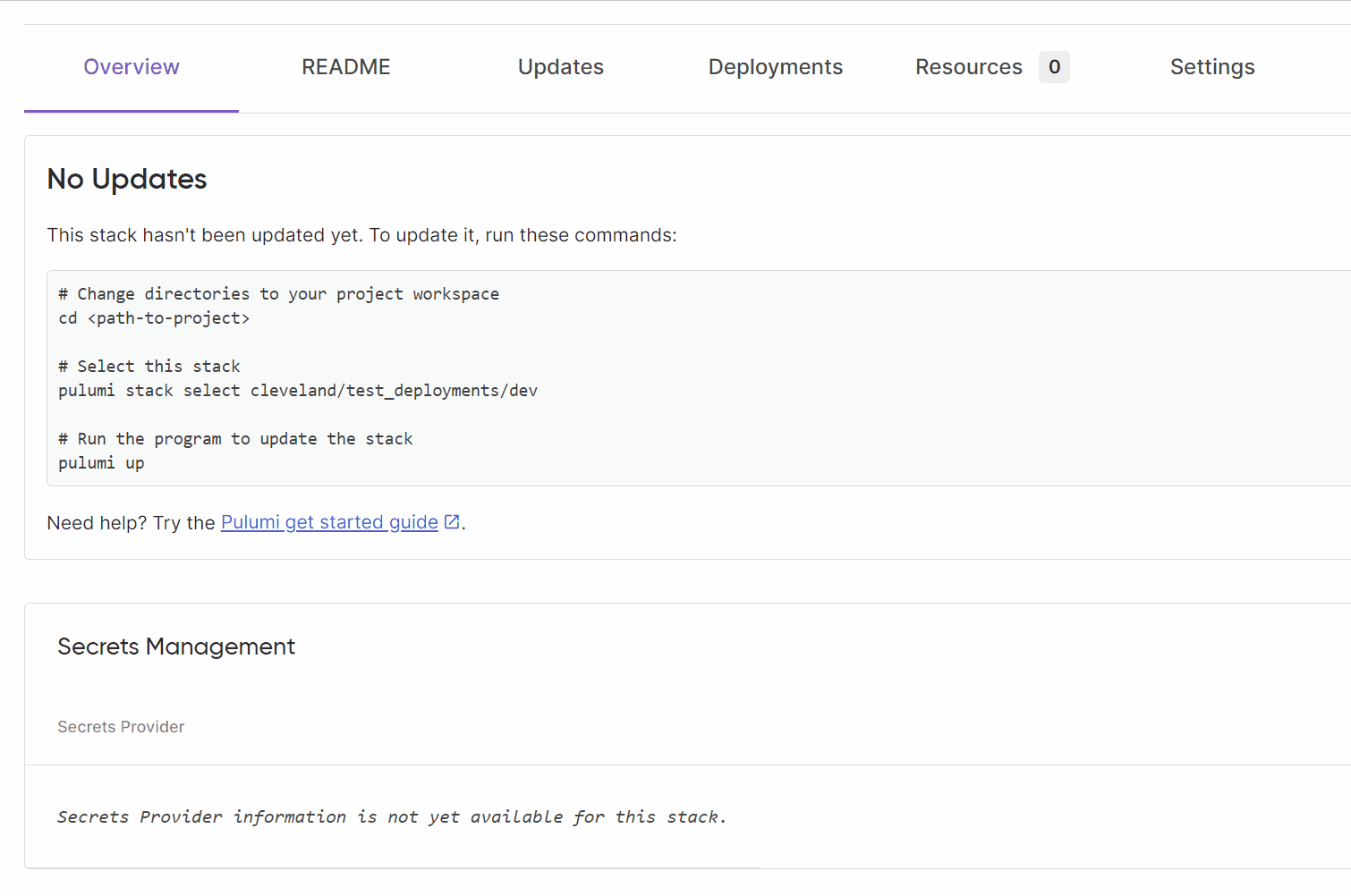
Task: Click the '# Select this stack' comment
Action: tap(149, 367)
